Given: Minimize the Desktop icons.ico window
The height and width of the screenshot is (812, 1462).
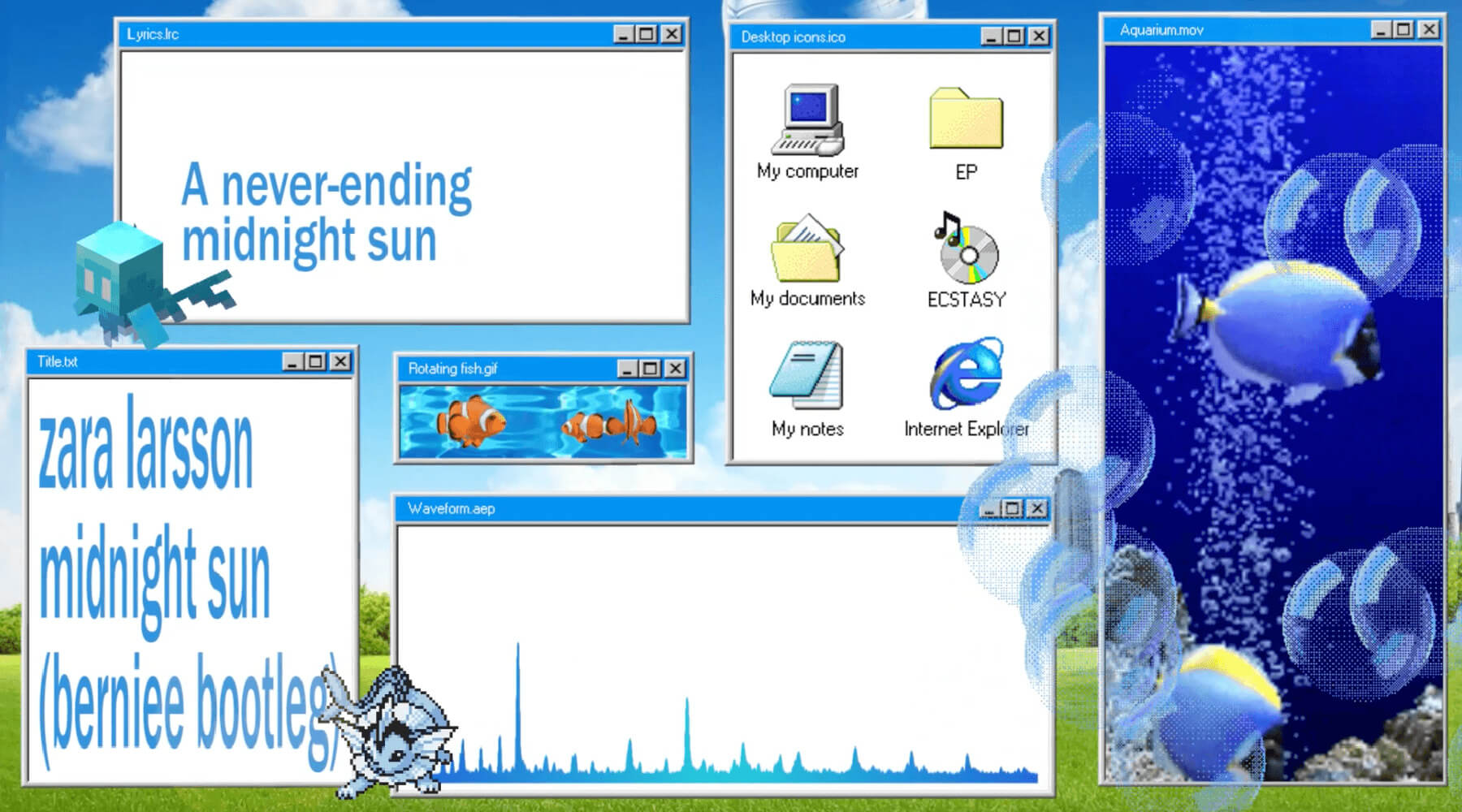Looking at the screenshot, I should pos(991,37).
